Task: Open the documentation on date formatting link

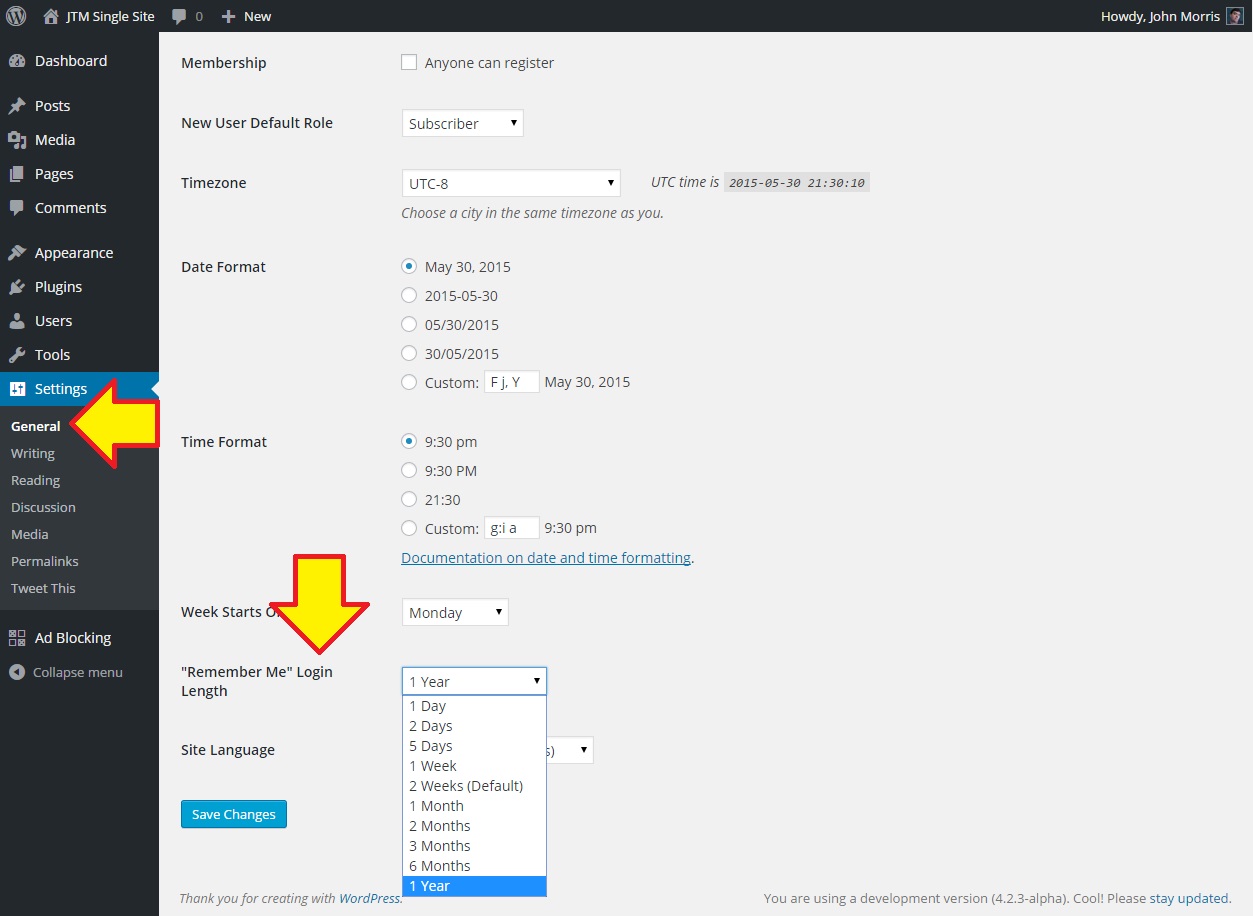Action: click(x=546, y=557)
